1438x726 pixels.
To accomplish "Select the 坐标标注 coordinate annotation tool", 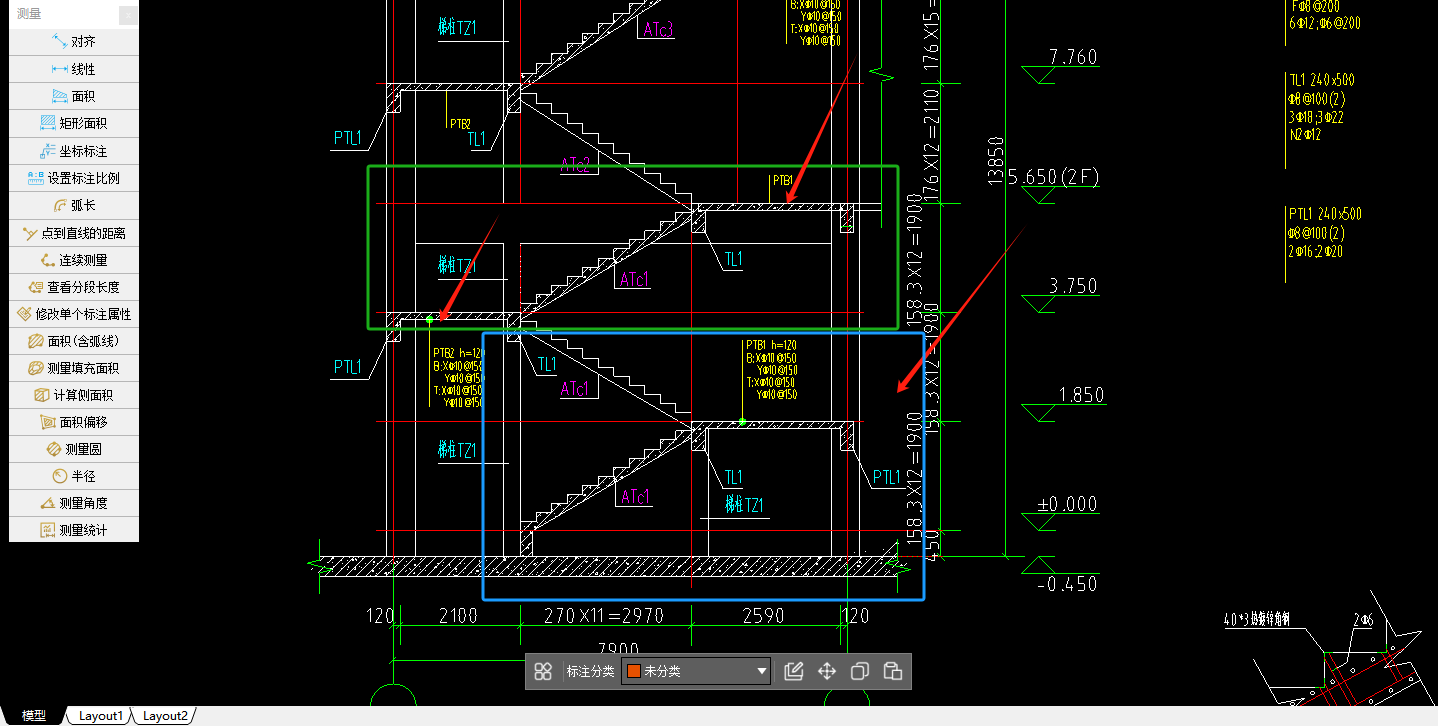I will (x=74, y=151).
